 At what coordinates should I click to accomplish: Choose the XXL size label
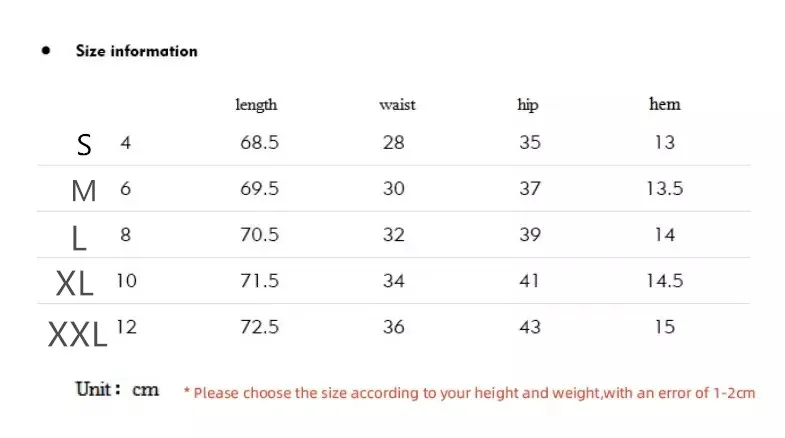coord(77,331)
